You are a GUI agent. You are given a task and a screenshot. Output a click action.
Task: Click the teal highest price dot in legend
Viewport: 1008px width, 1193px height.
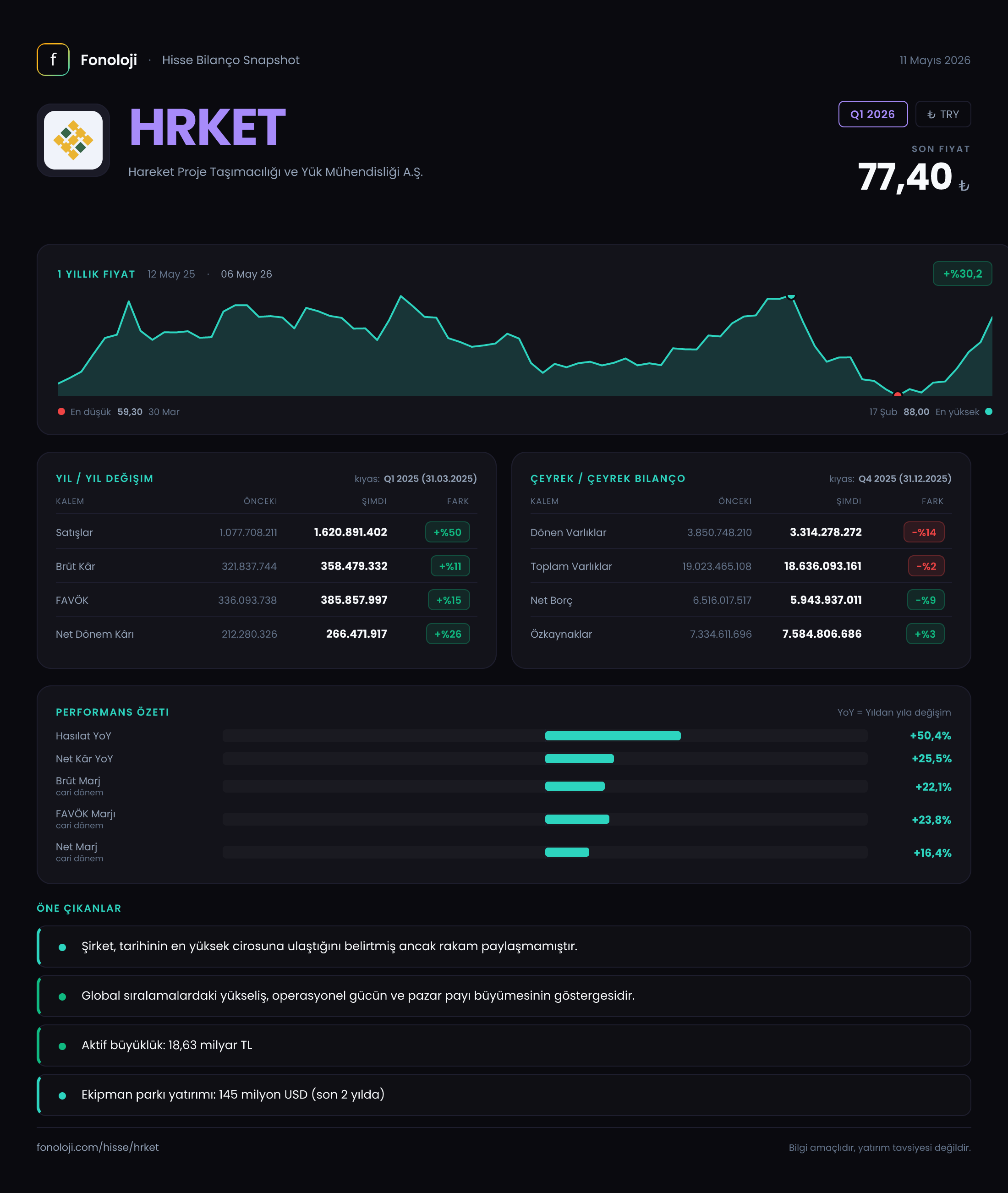tap(989, 411)
